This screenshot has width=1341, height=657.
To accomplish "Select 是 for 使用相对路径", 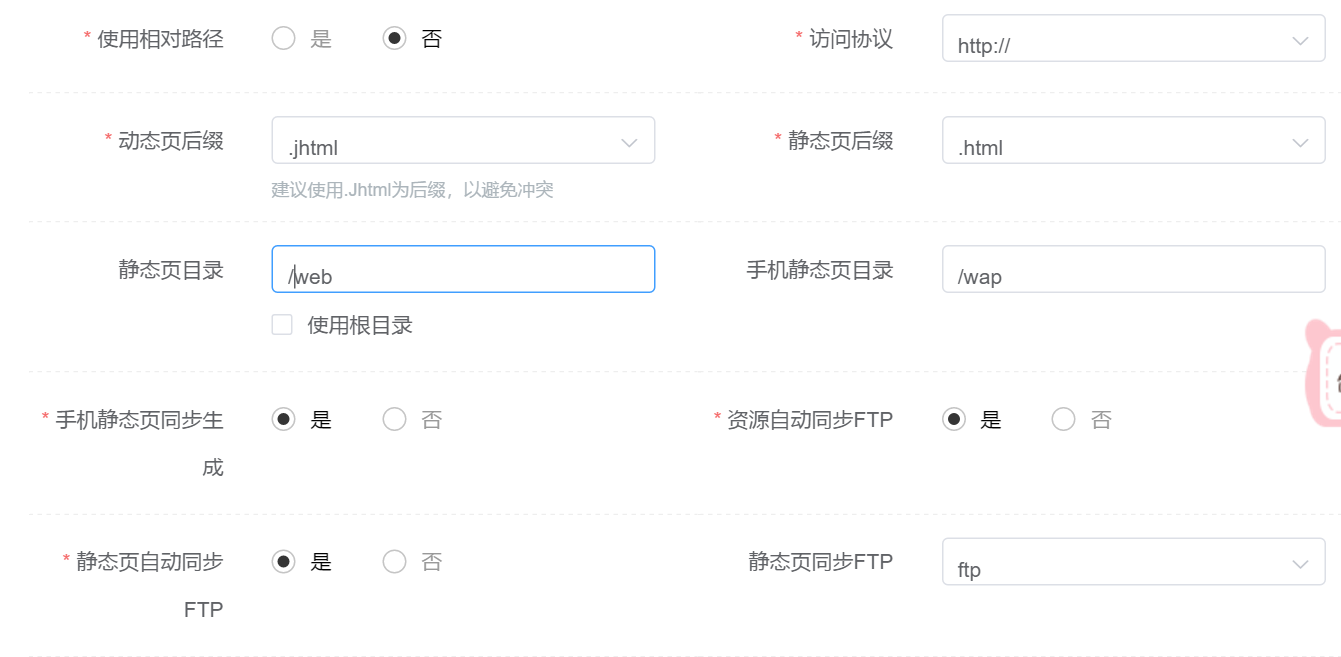I will coord(284,39).
